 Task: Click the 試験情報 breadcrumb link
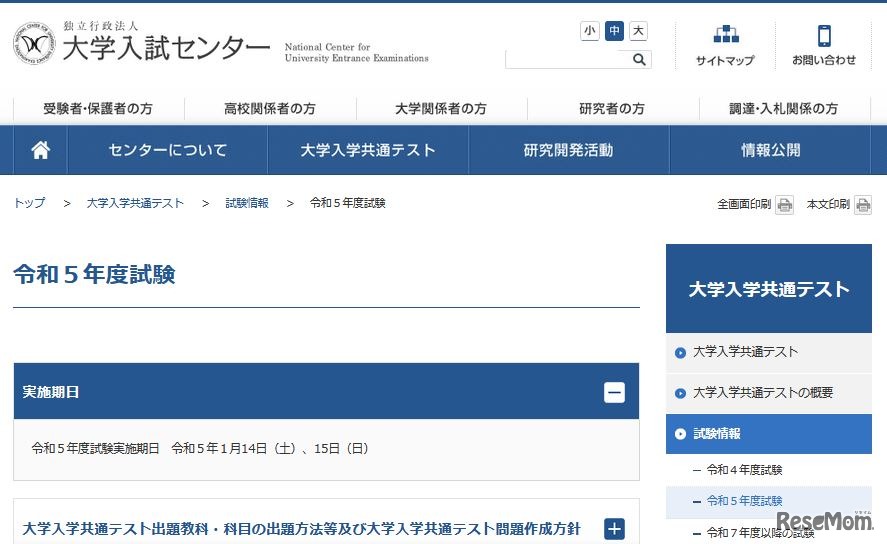247,203
